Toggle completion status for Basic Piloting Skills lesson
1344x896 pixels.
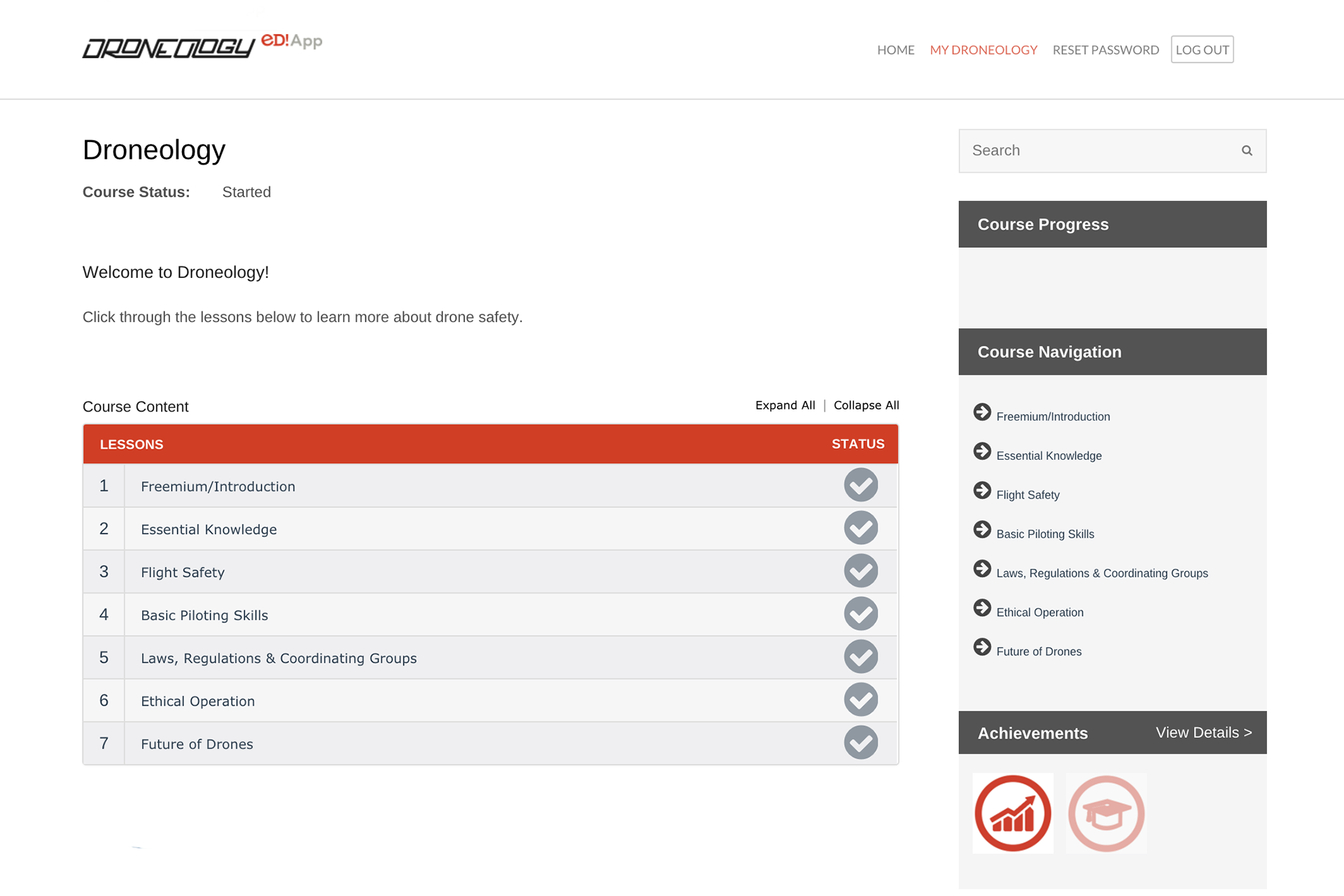(x=861, y=614)
